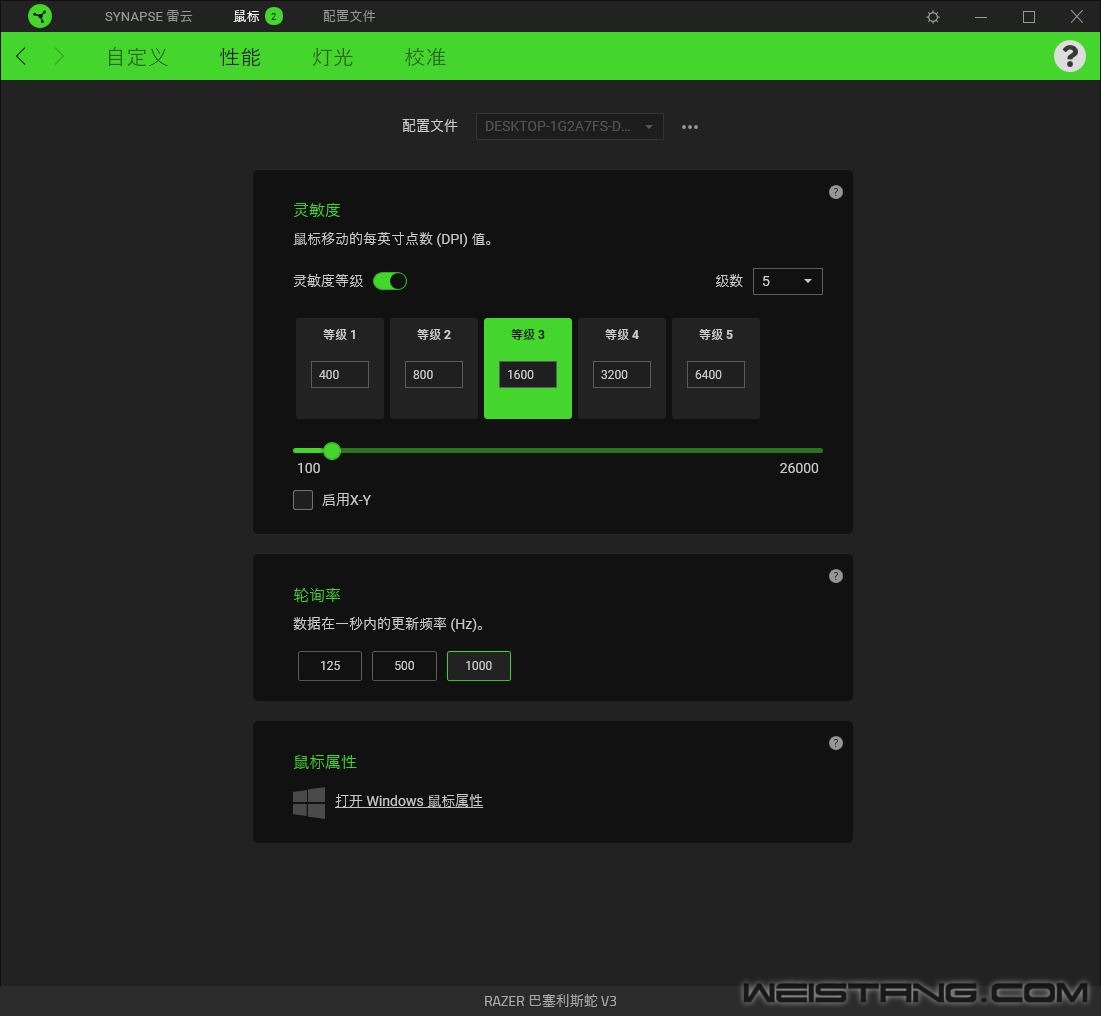
Task: Switch to the 性能 tab
Action: (240, 57)
